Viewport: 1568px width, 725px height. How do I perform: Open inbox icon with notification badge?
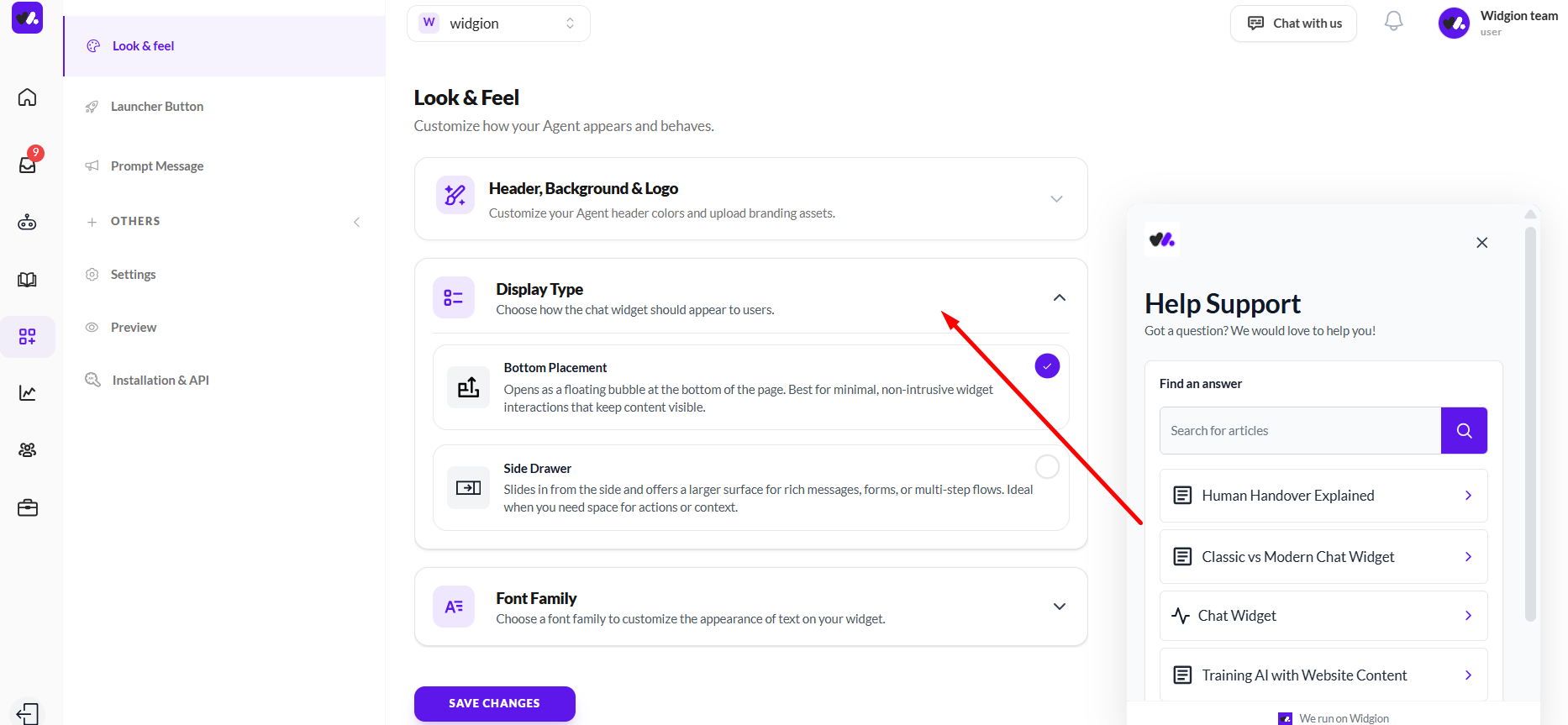pos(28,165)
